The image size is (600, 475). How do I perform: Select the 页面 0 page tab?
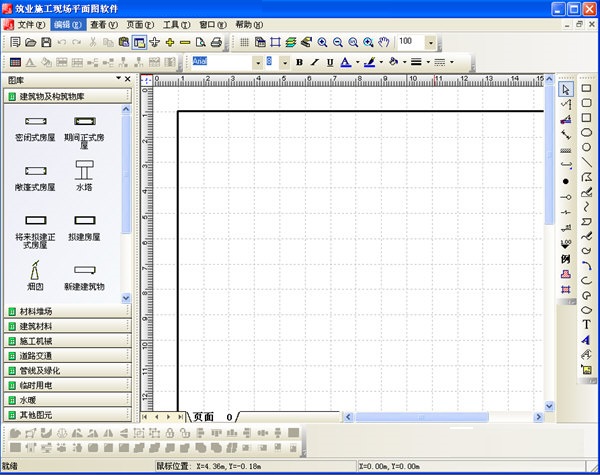[212, 417]
